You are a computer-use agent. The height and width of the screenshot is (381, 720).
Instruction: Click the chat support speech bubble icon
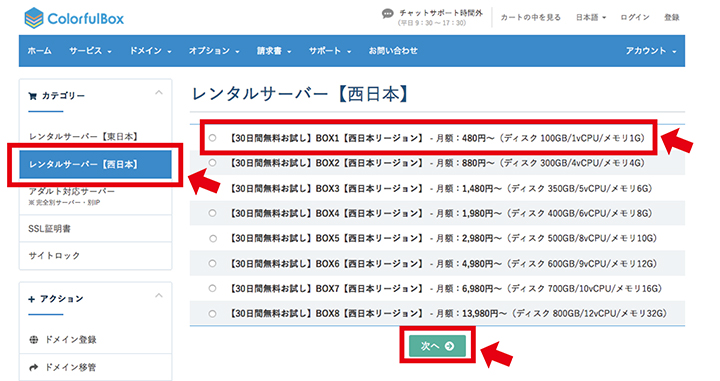pos(388,14)
